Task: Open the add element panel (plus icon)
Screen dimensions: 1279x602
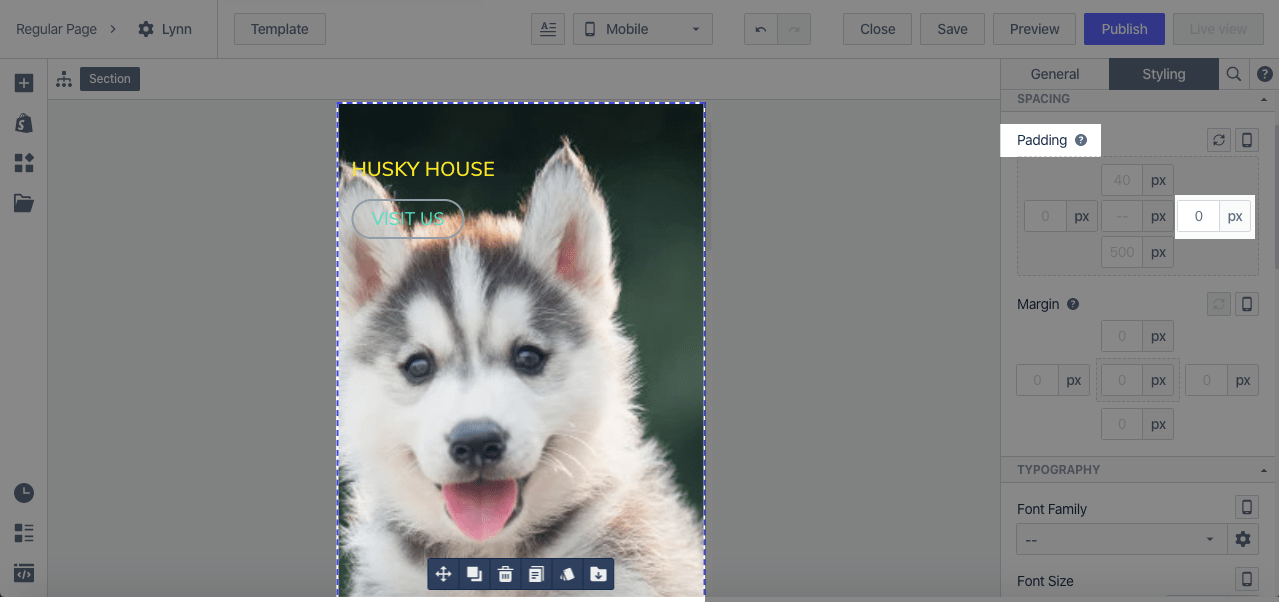Action: [24, 83]
